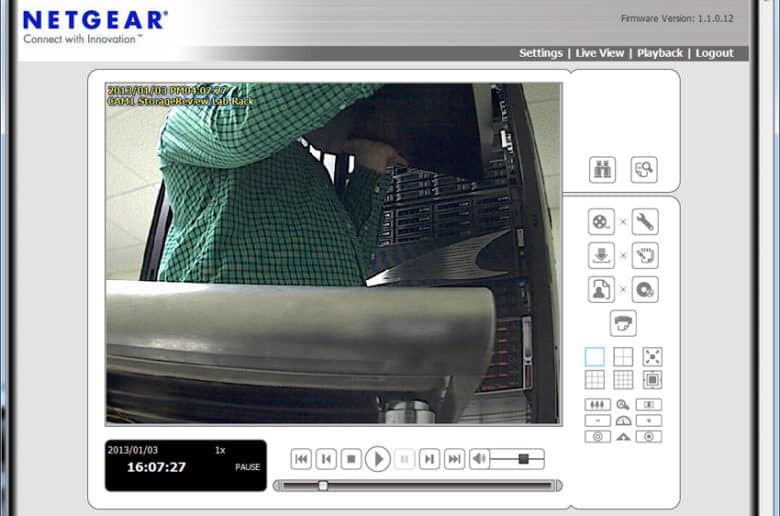
Task: Open the Settings menu
Action: [x=541, y=53]
